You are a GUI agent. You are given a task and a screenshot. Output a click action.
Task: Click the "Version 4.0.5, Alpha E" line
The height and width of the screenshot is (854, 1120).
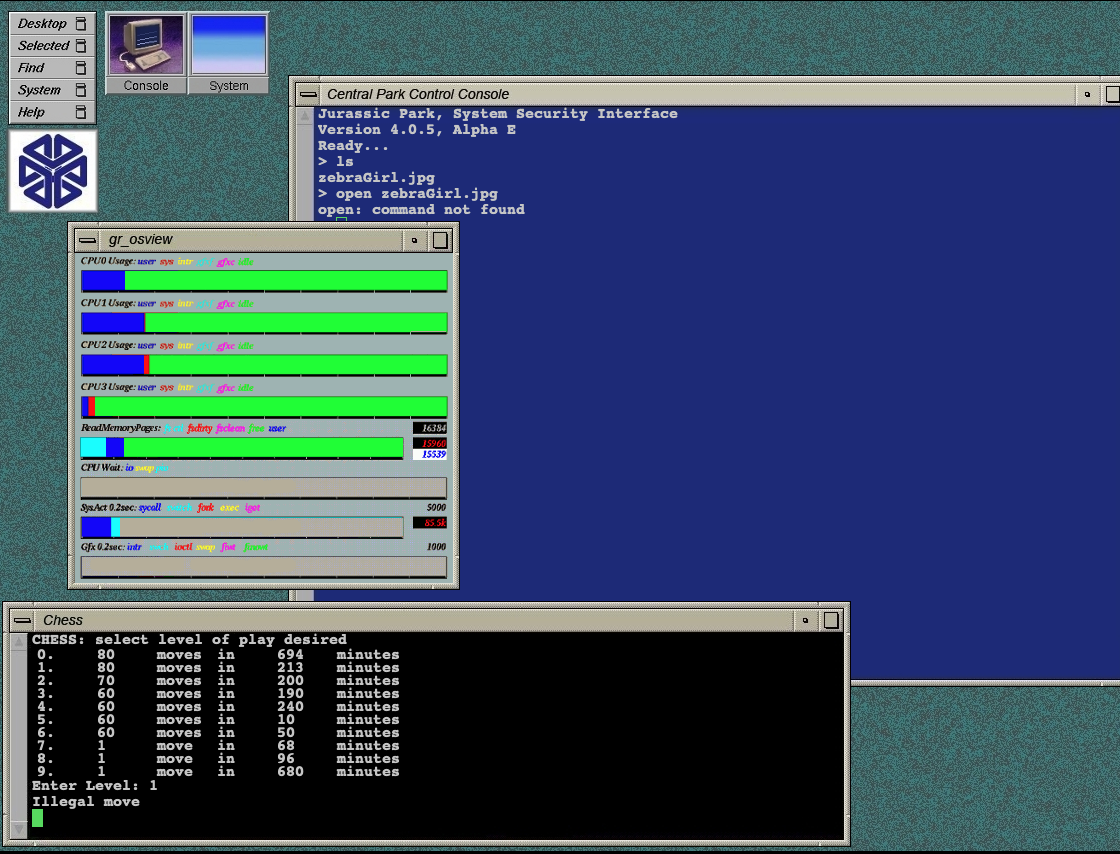coord(416,130)
